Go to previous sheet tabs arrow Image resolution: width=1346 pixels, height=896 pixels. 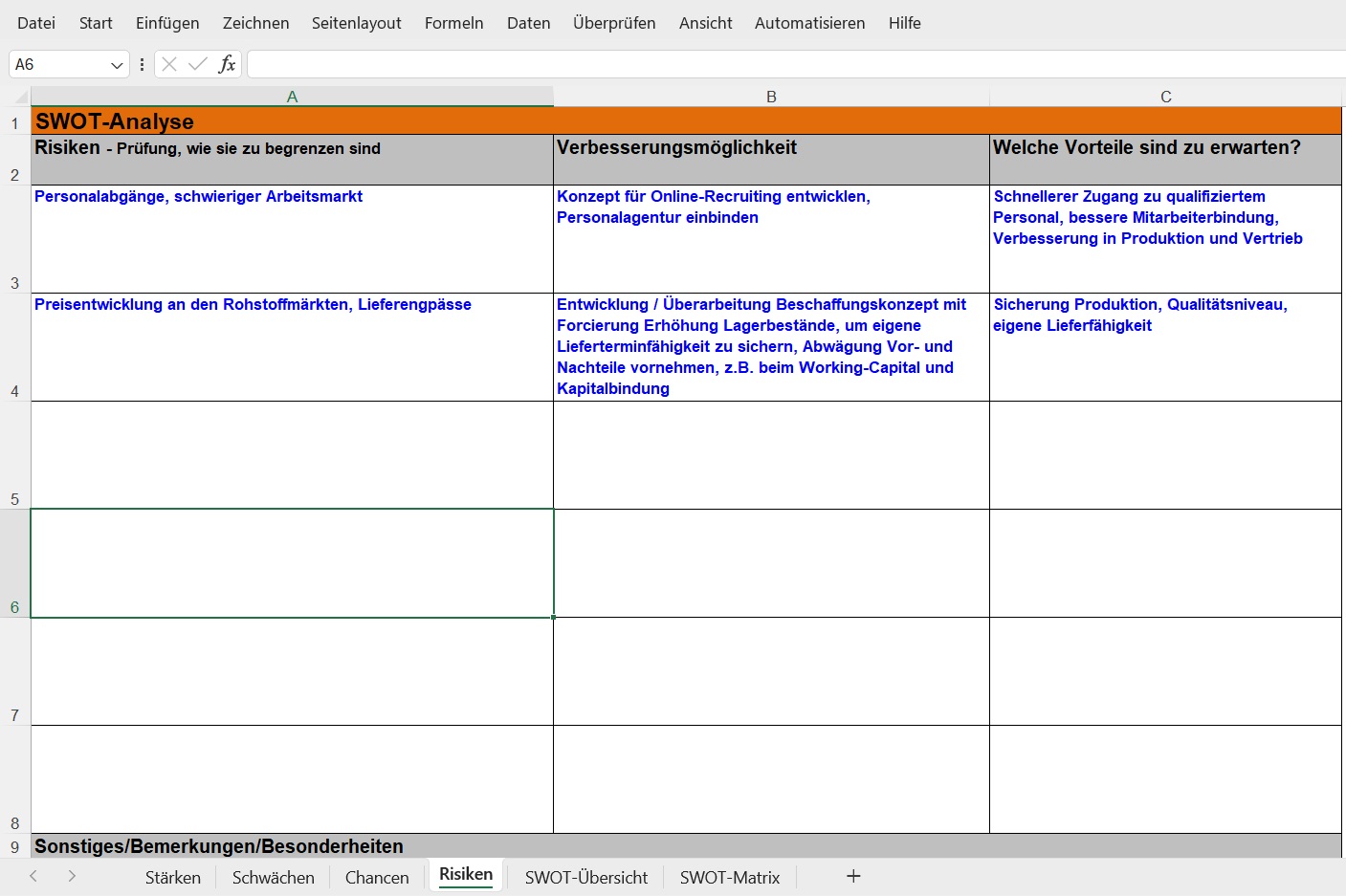coord(33,876)
